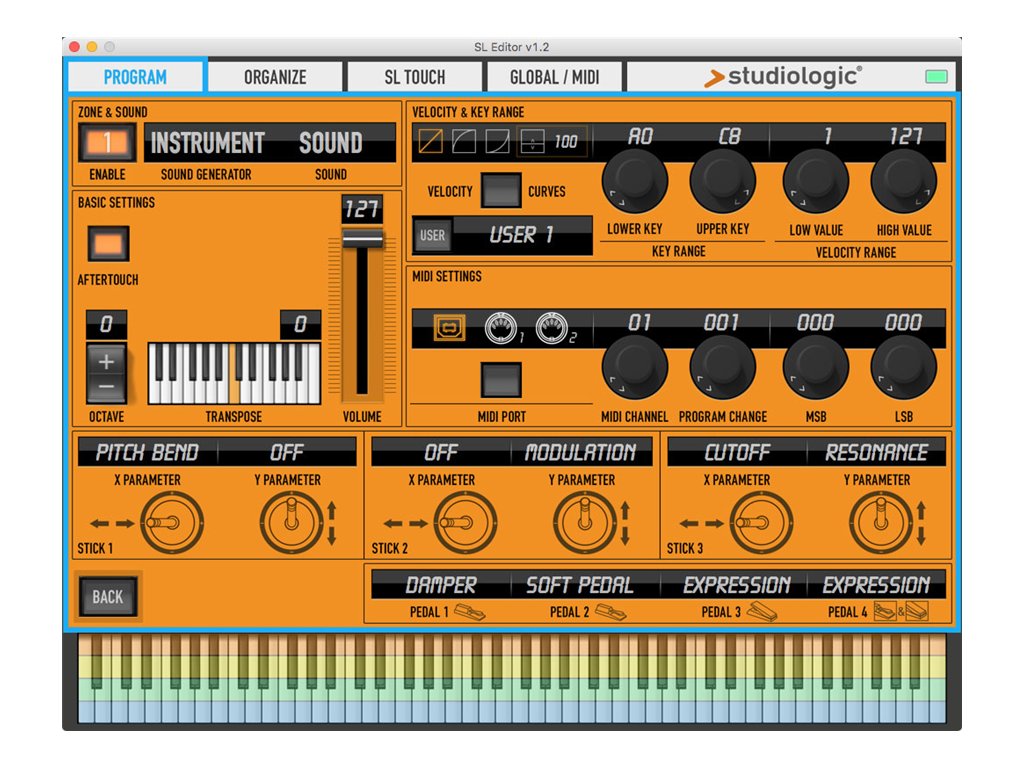Choose MIDI DIN port 2 icon
The image size is (1024, 768).
click(552, 328)
